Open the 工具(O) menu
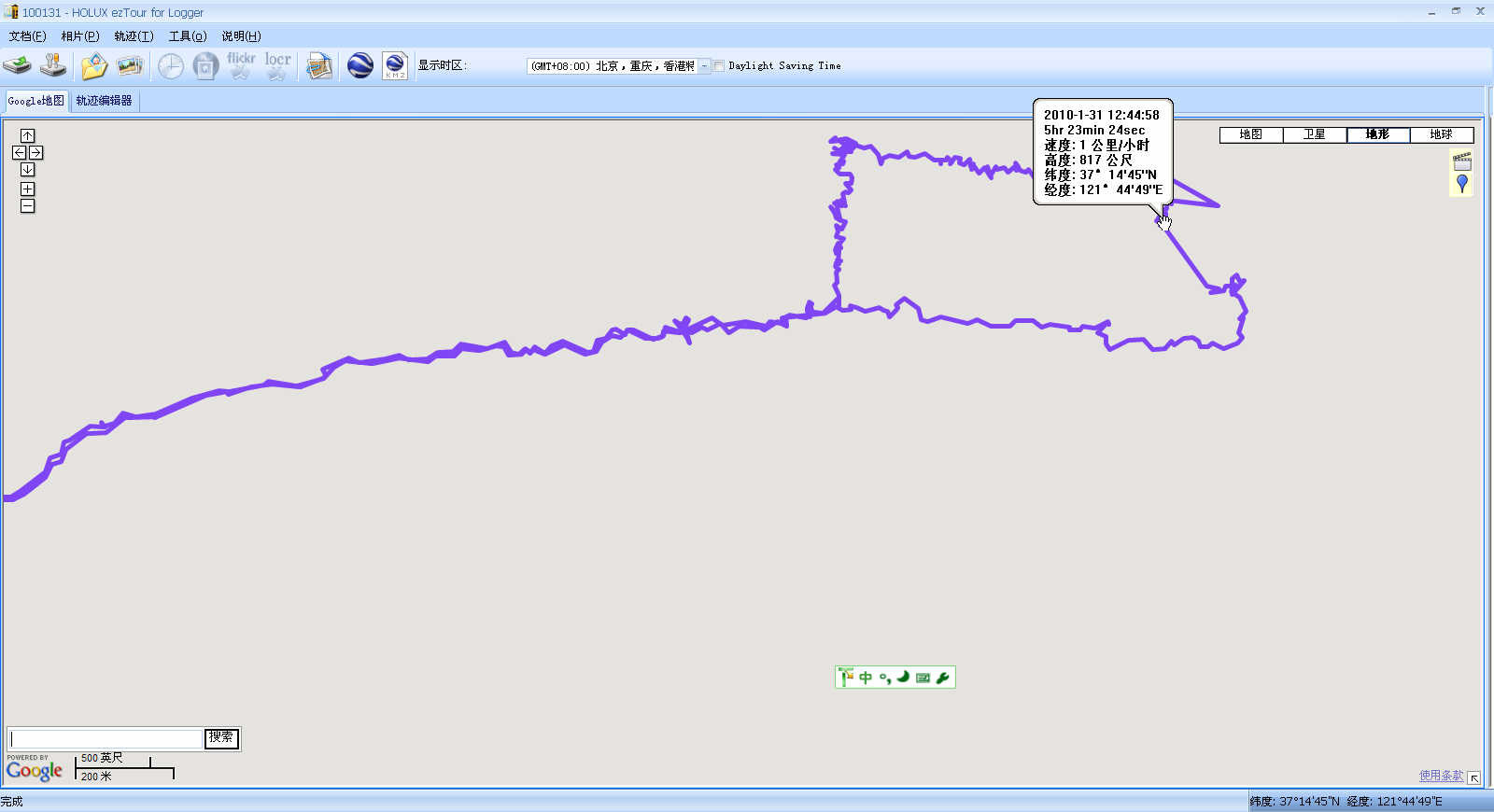Viewport: 1494px width, 812px height. coord(188,35)
